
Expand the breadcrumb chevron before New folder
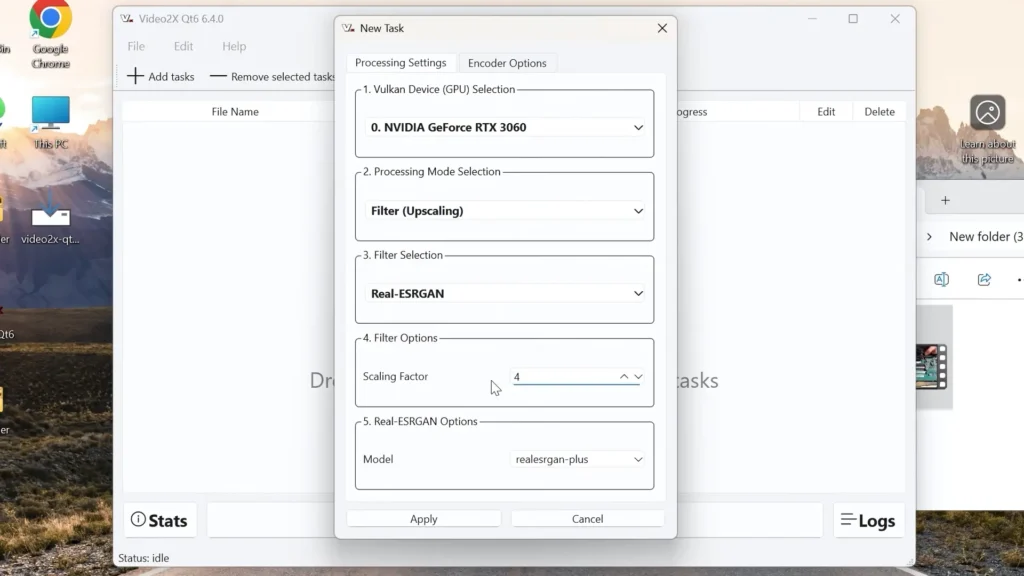[x=929, y=236]
